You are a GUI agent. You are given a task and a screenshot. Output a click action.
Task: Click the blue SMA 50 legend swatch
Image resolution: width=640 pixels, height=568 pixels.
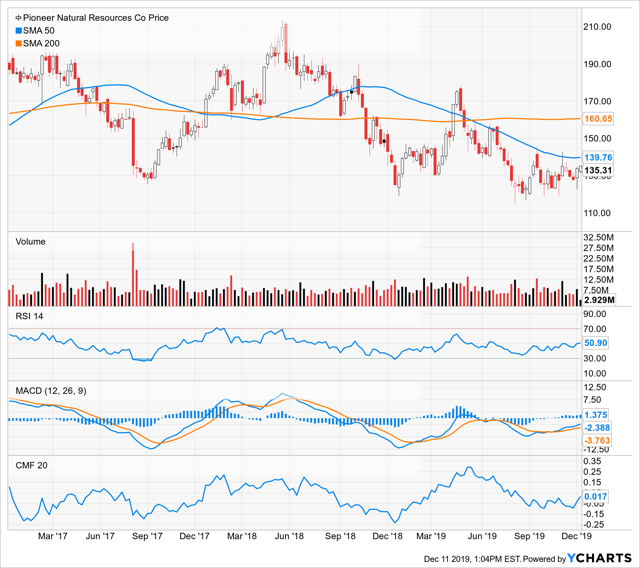pyautogui.click(x=18, y=31)
